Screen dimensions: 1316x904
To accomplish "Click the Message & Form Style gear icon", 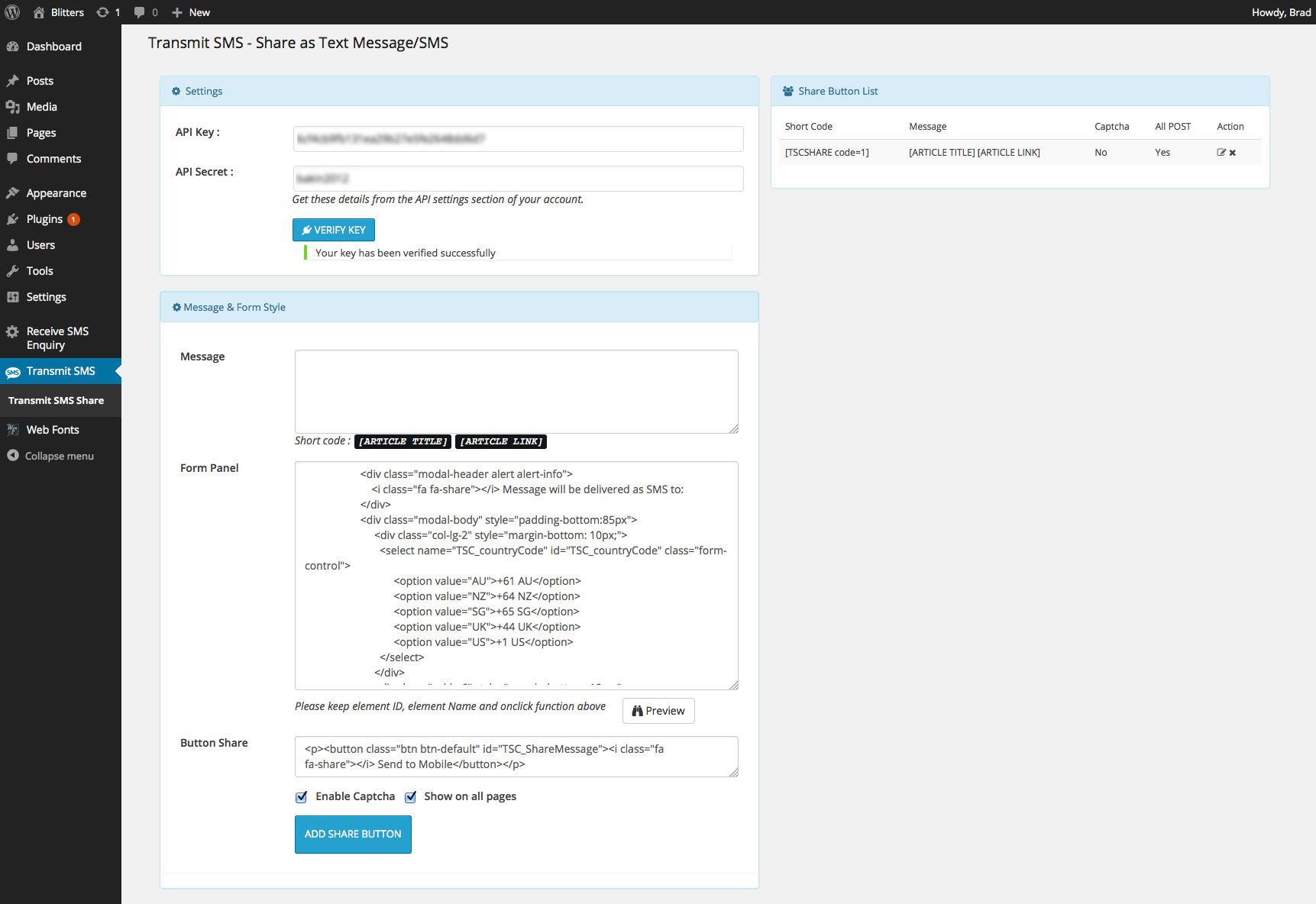I will (176, 307).
